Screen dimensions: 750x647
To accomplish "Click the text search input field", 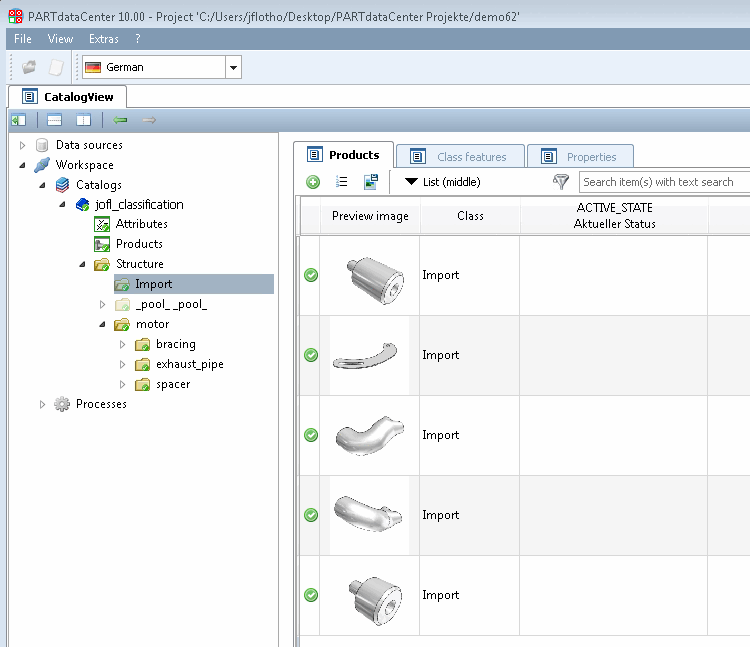I will pyautogui.click(x=660, y=182).
